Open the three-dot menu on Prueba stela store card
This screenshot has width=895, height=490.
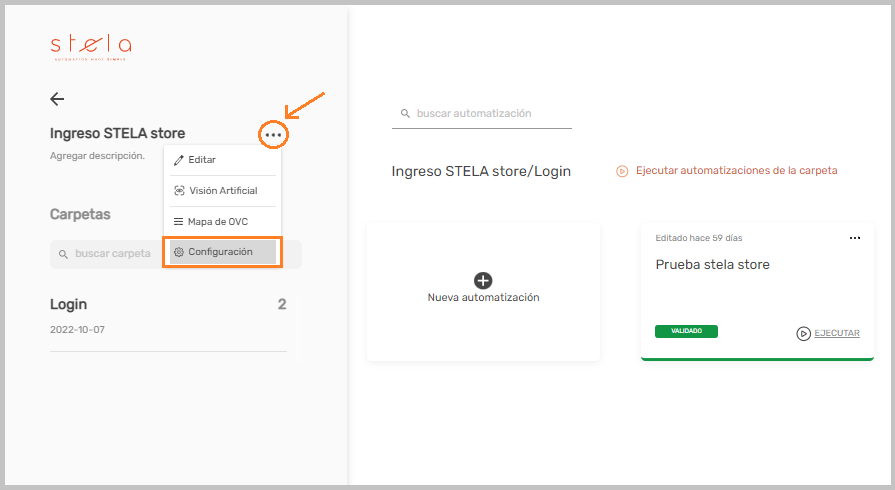pyautogui.click(x=854, y=238)
